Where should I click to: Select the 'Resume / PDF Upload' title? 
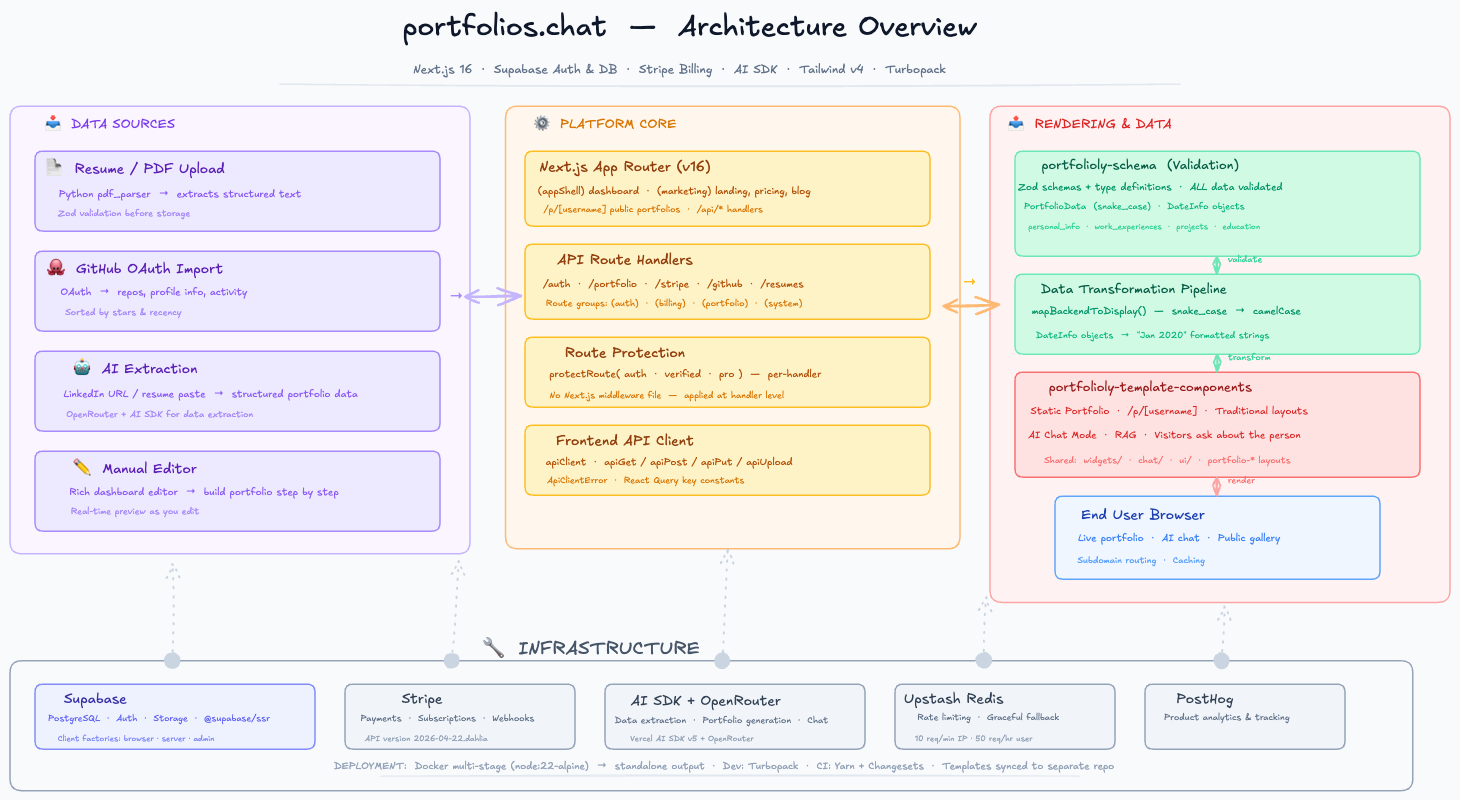pos(150,169)
